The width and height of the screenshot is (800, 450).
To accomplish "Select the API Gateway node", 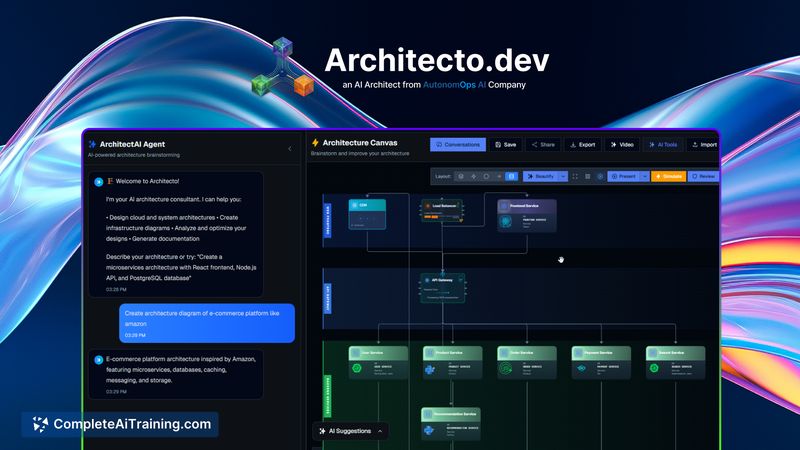I will pos(442,288).
